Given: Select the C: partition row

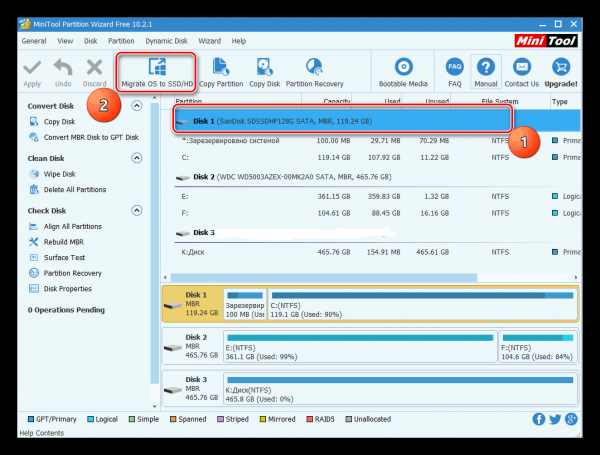Looking at the screenshot, I should 377,158.
